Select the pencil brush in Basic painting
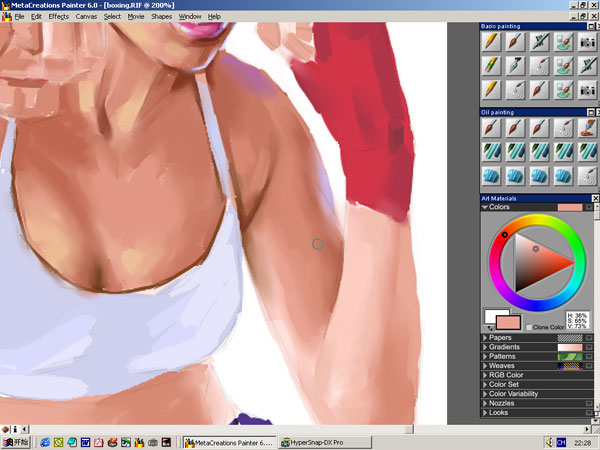 491,42
